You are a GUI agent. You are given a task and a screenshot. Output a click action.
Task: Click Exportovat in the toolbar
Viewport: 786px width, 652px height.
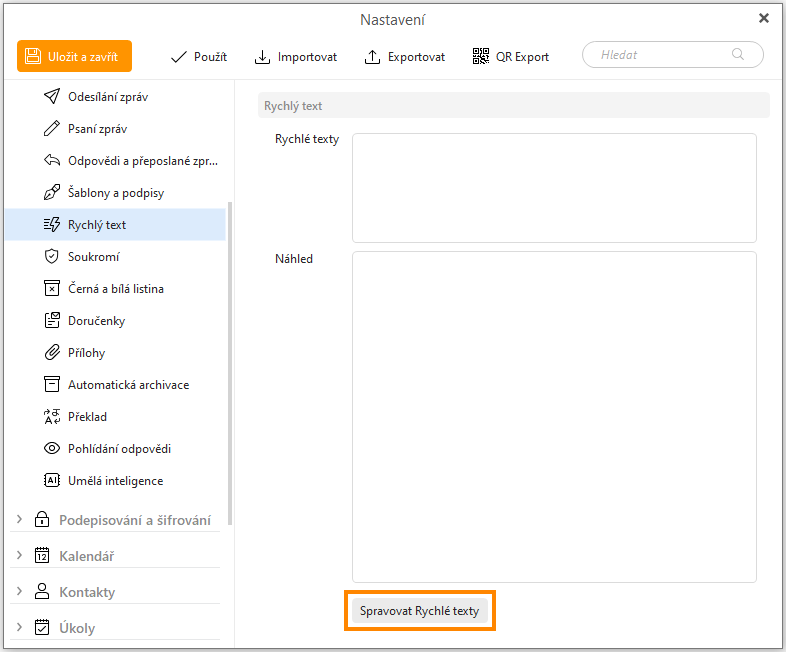tap(405, 57)
